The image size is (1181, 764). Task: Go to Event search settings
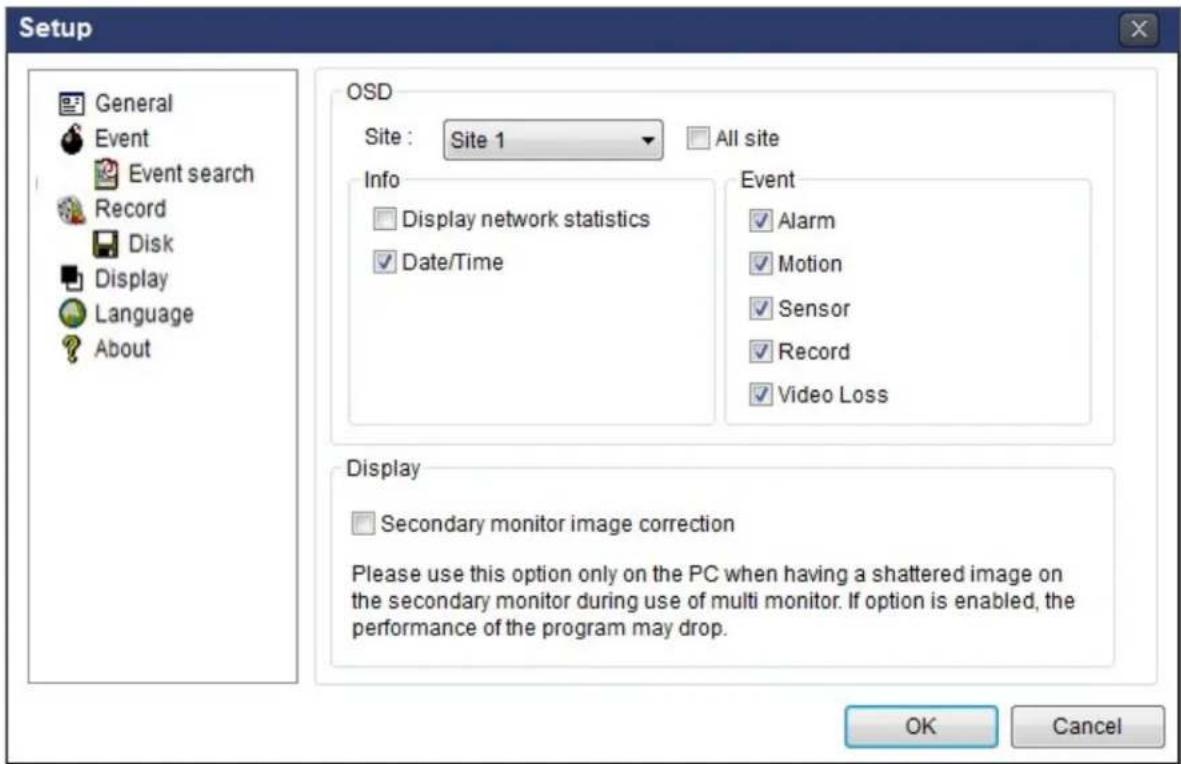[x=191, y=173]
